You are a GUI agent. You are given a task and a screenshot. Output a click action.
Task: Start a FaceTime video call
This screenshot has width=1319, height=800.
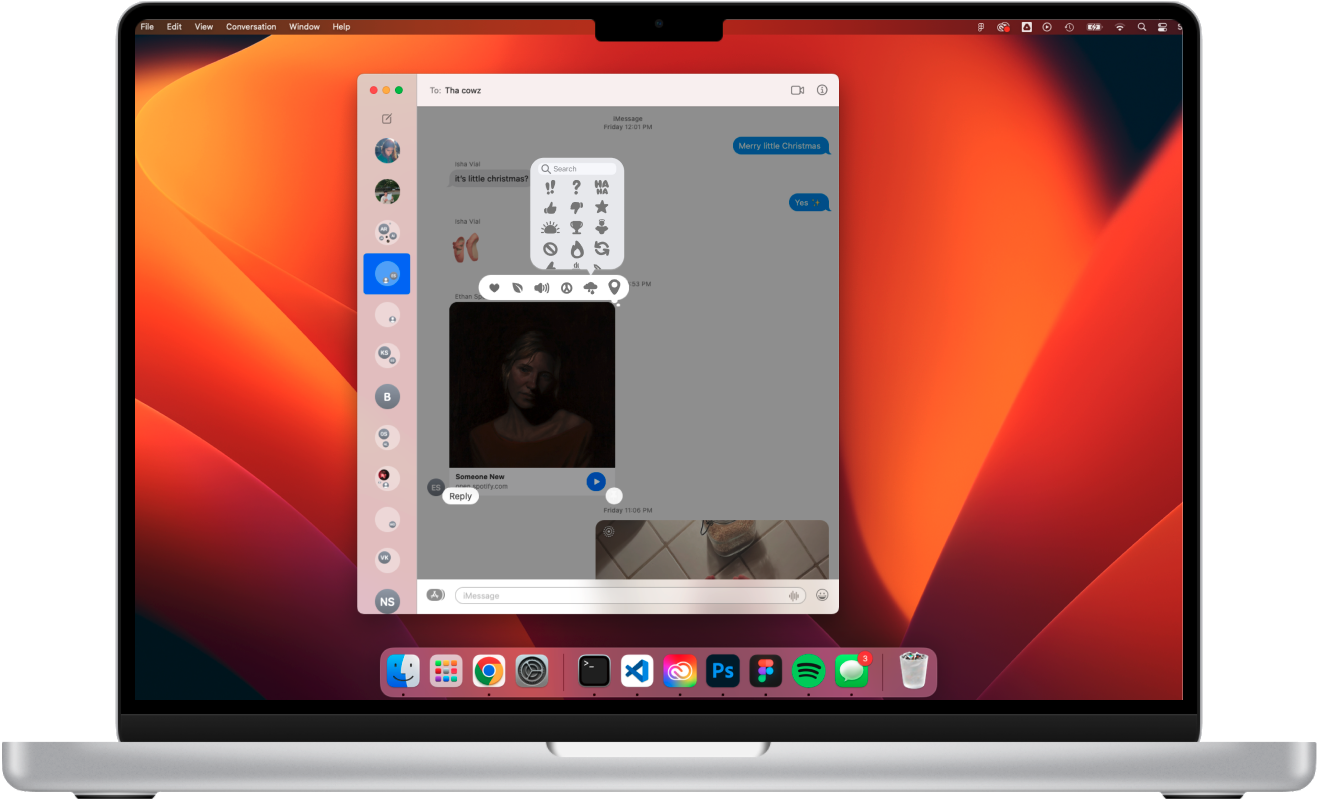[x=797, y=90]
